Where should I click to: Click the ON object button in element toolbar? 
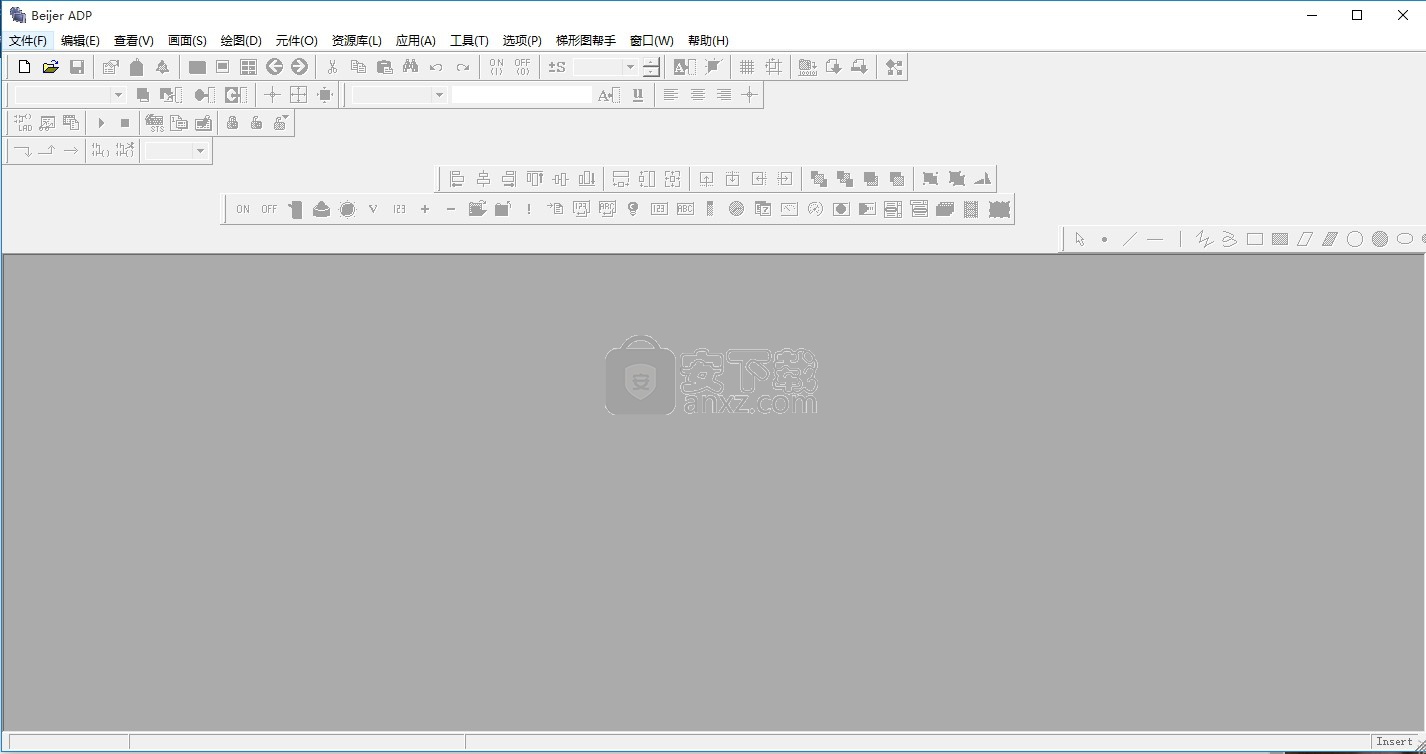243,209
